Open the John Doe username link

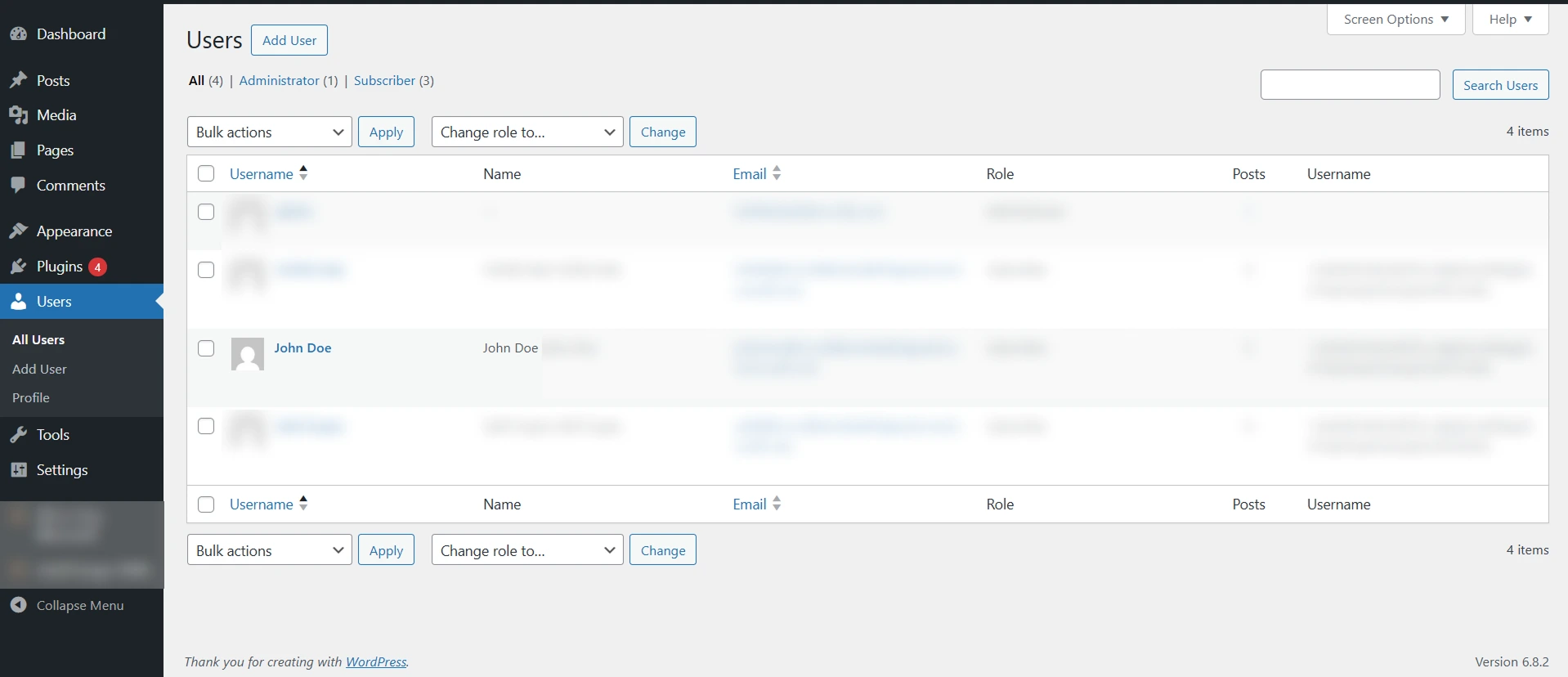pos(302,348)
